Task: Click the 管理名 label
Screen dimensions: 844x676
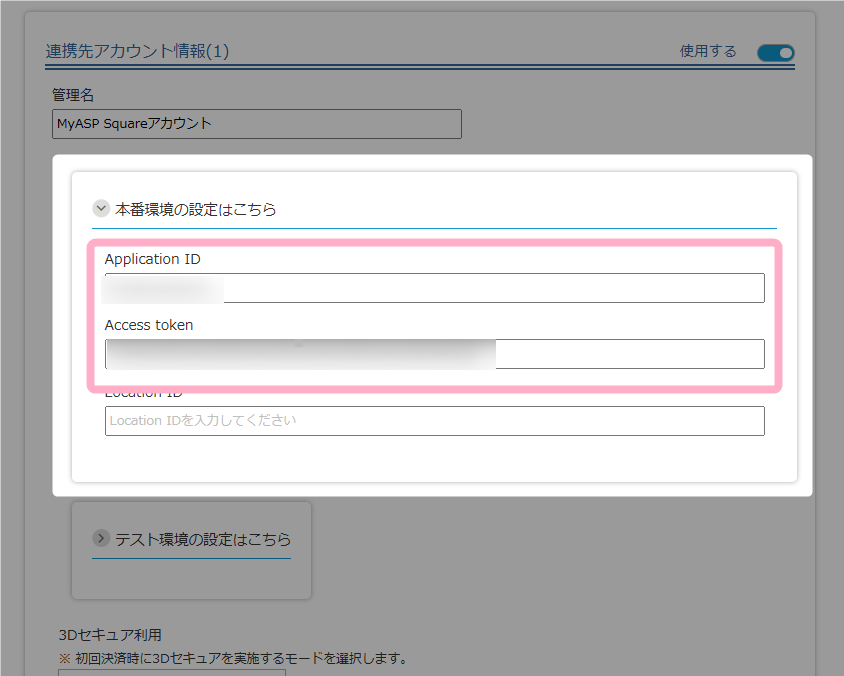Action: click(x=72, y=95)
